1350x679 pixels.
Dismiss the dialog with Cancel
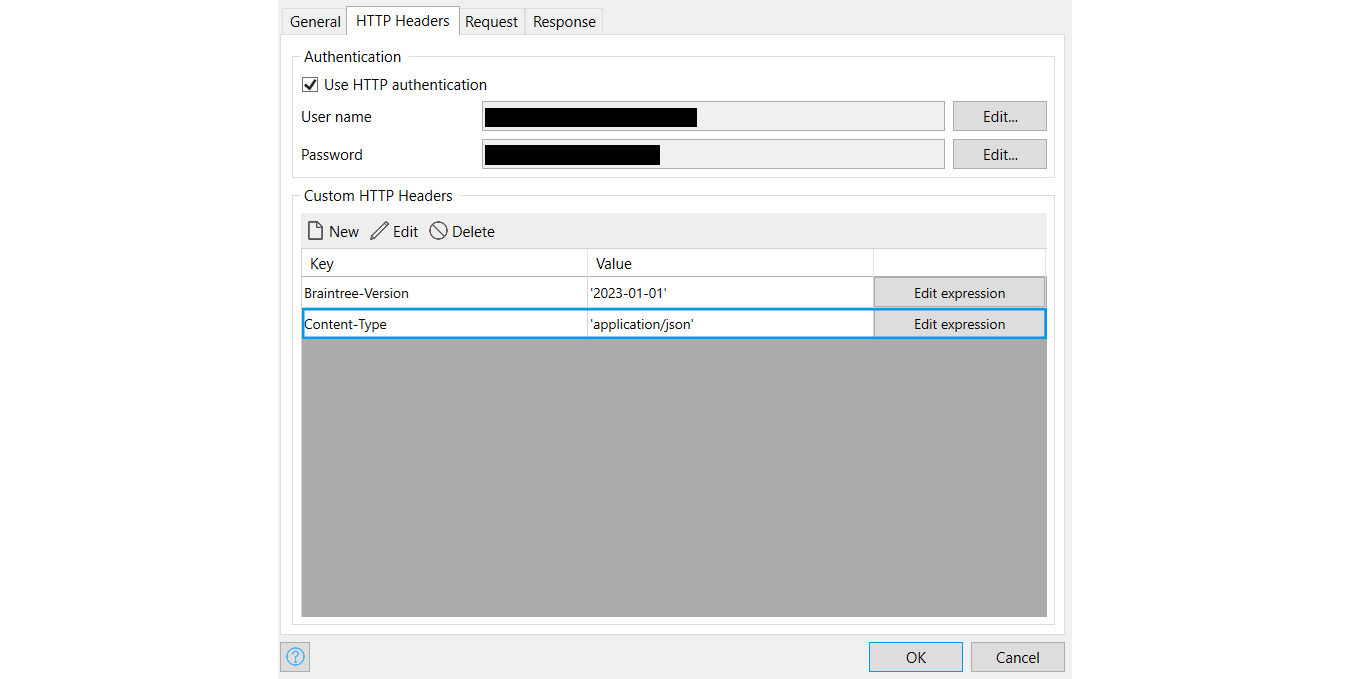point(1017,657)
